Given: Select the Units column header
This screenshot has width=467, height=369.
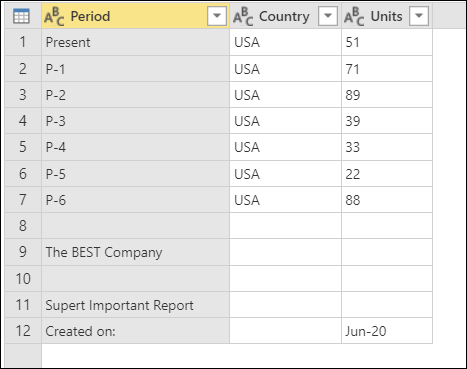Looking at the screenshot, I should pyautogui.click(x=387, y=16).
